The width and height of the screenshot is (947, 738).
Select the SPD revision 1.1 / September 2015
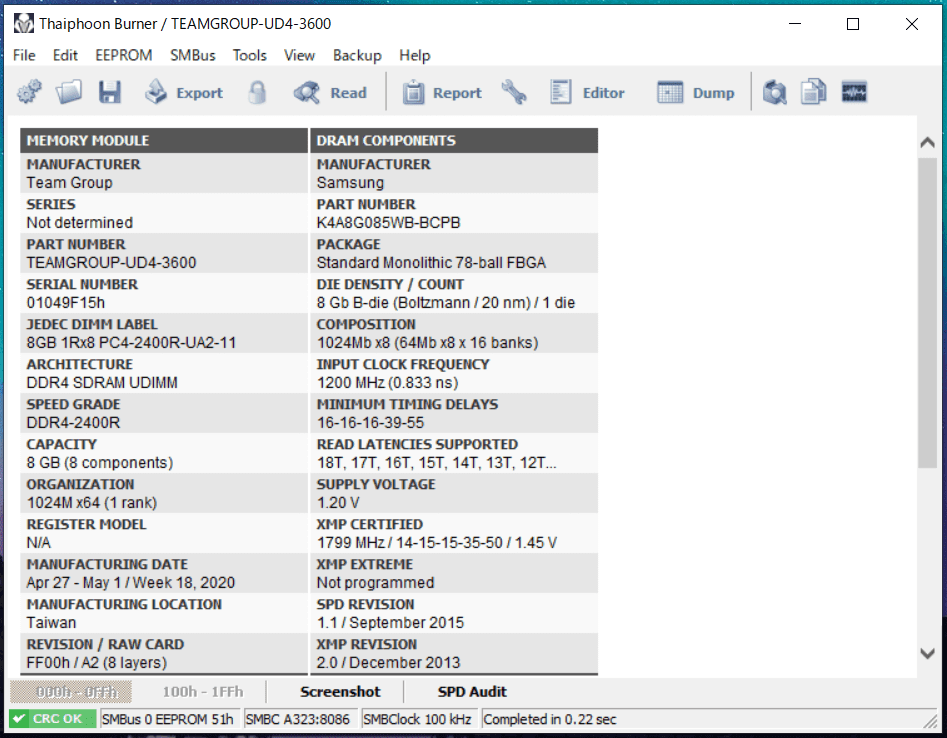pyautogui.click(x=390, y=622)
